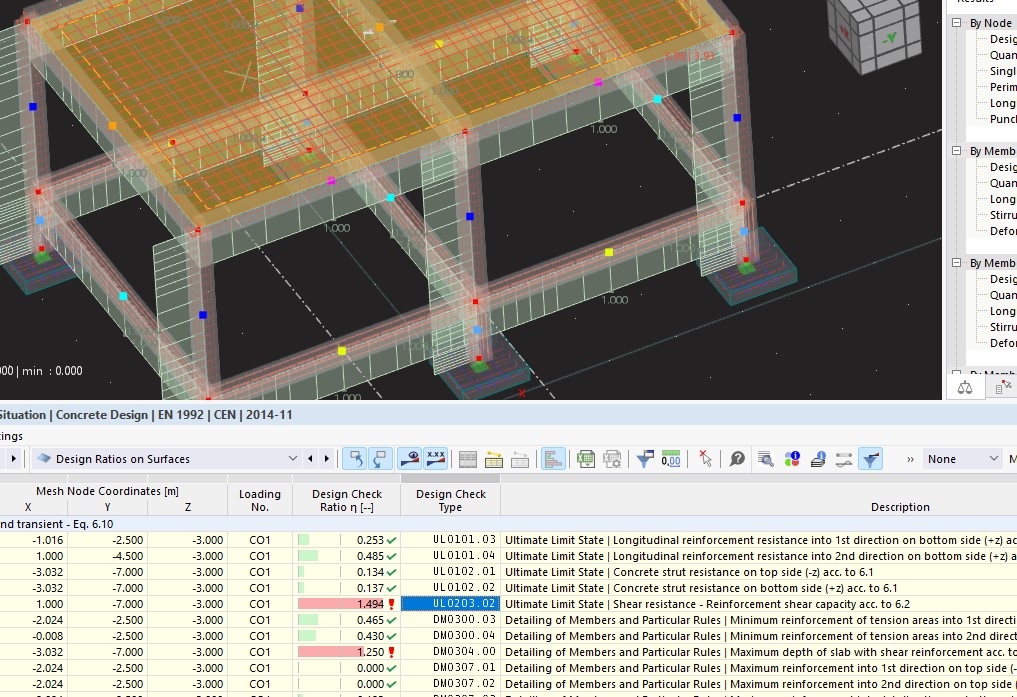Go to next table using right arrow
This screenshot has width=1017, height=697.
click(327, 459)
